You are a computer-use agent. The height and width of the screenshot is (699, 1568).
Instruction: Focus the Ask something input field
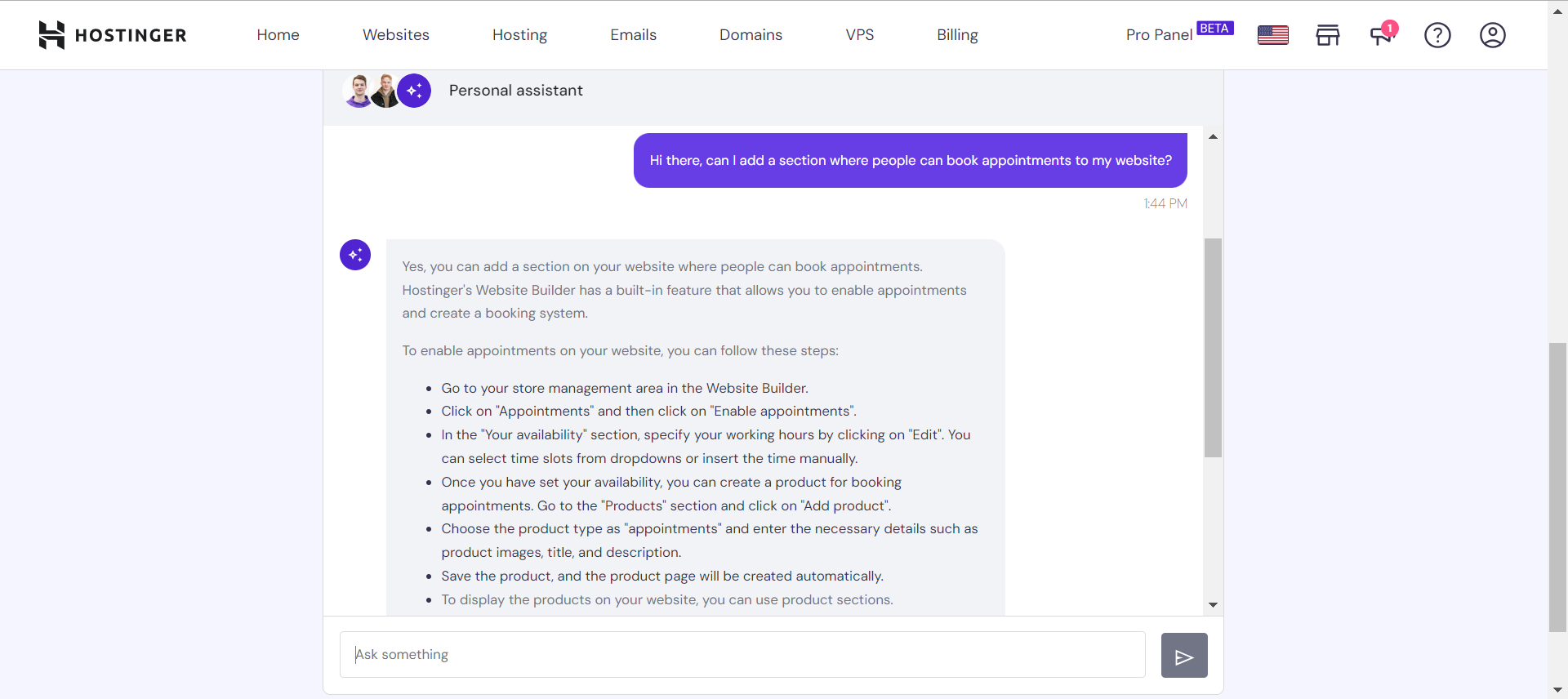tap(742, 654)
